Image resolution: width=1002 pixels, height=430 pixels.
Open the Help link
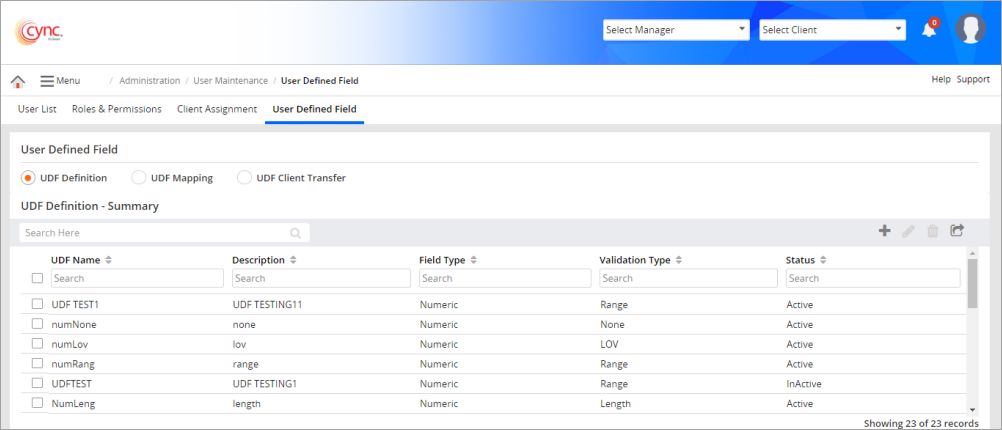point(940,79)
